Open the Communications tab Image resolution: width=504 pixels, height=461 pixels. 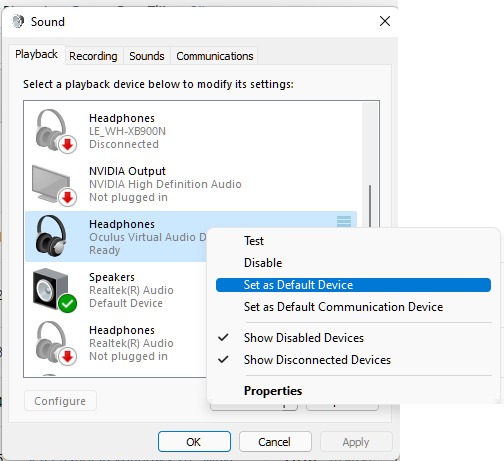point(215,56)
